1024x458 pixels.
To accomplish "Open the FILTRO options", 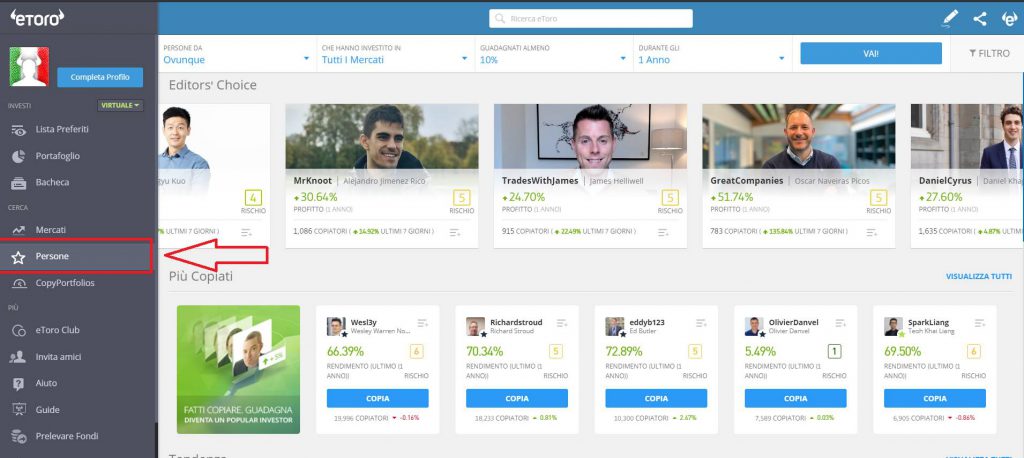I will (x=989, y=54).
